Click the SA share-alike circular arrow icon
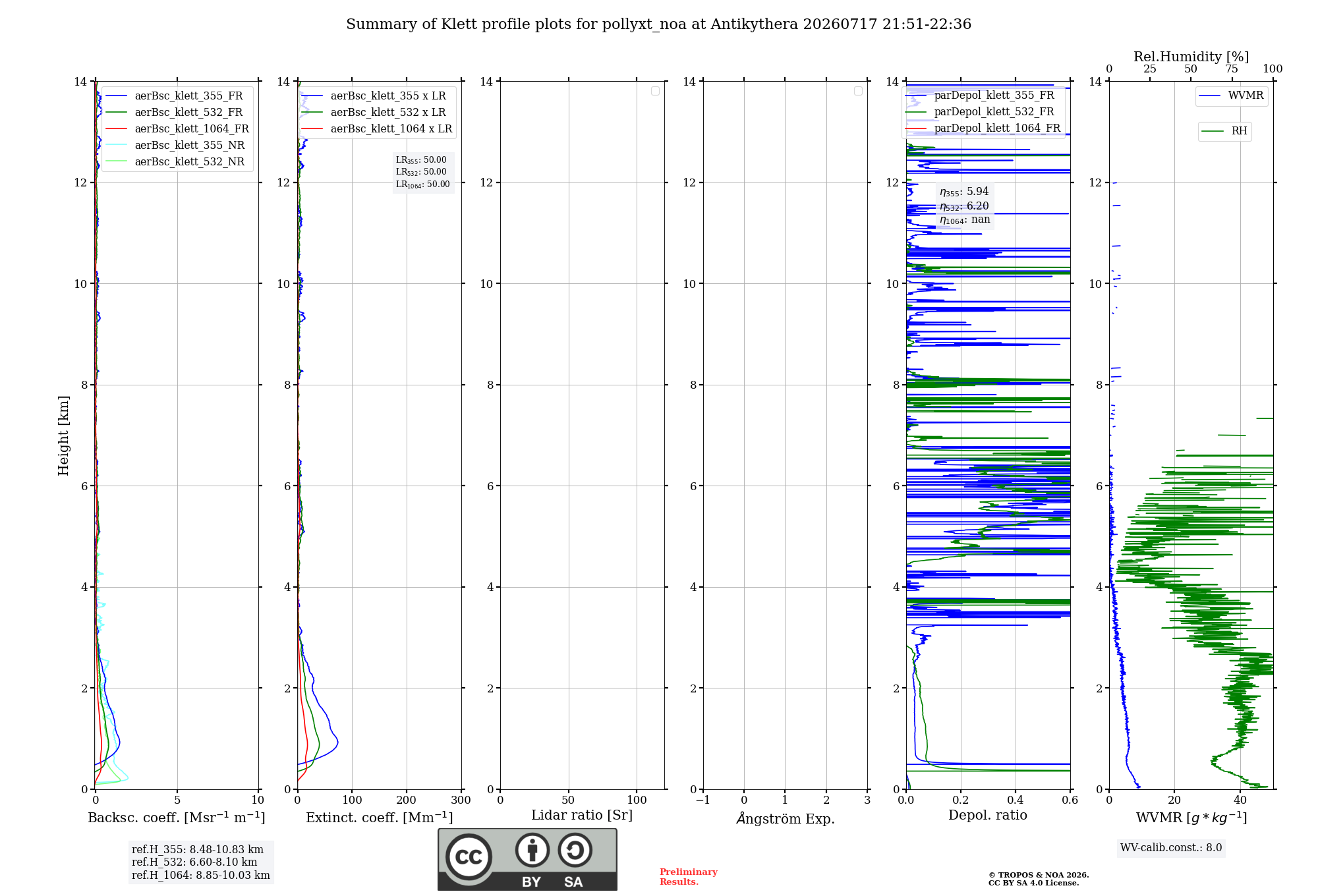The width and height of the screenshot is (1318, 896). click(x=575, y=850)
